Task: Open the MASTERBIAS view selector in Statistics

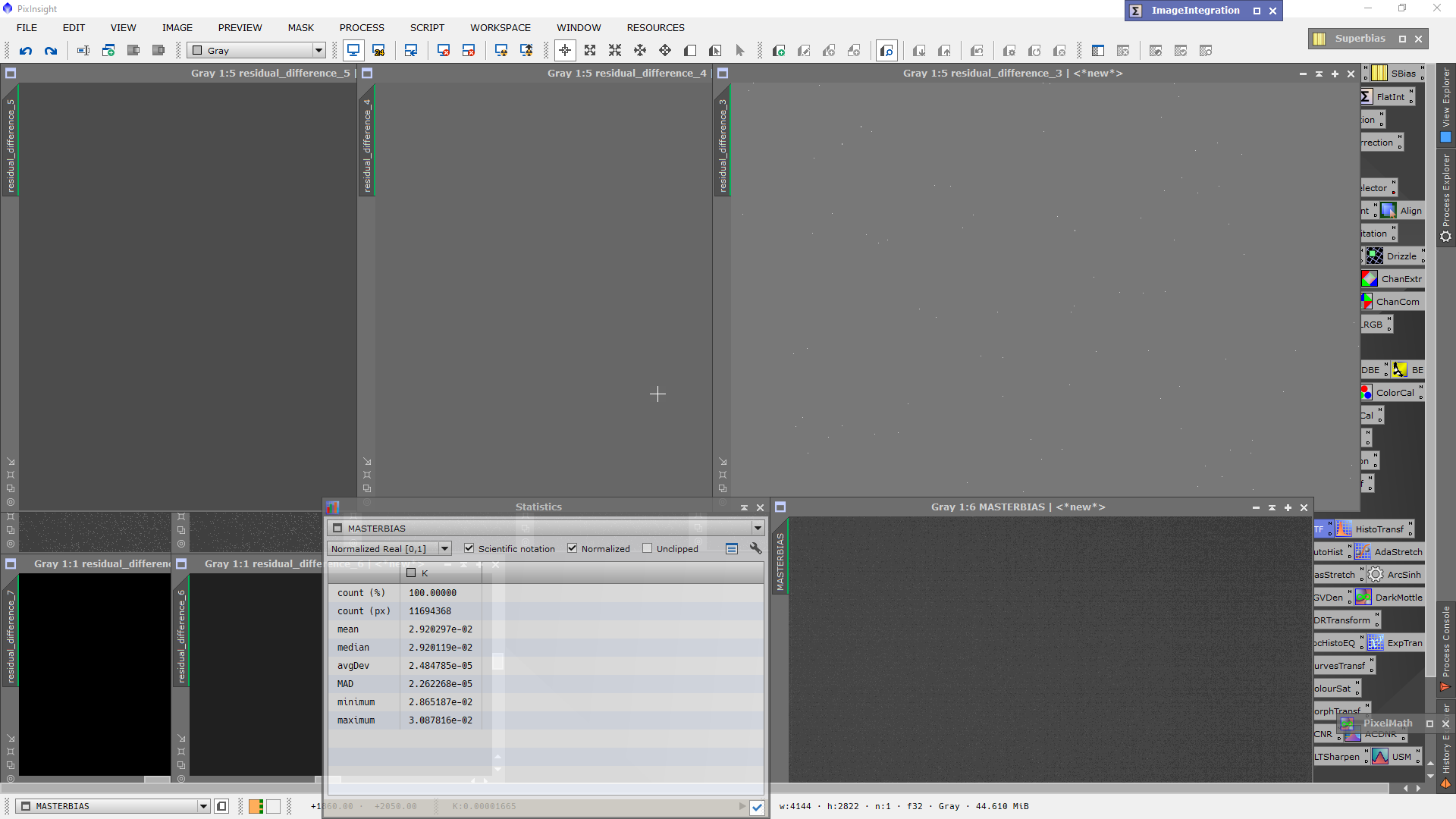Action: point(545,528)
